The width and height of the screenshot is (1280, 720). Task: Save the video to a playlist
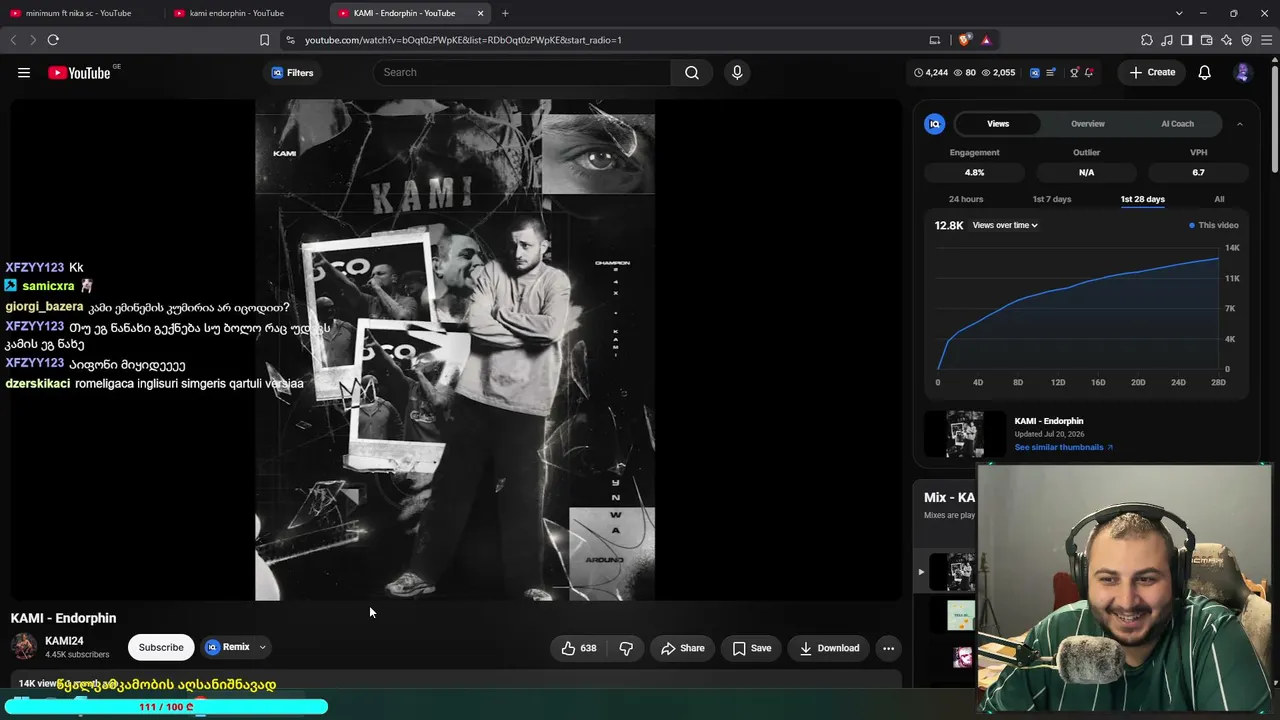(752, 648)
